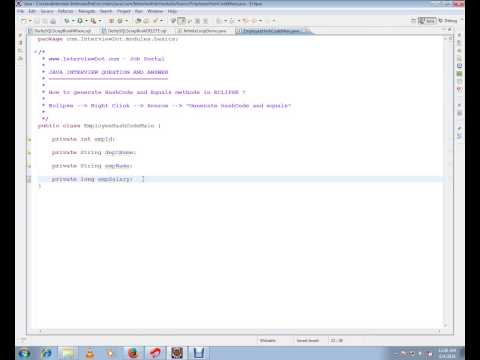This screenshot has width=480, height=360.
Task: Open the Refactor menu
Action: [x=65, y=11]
